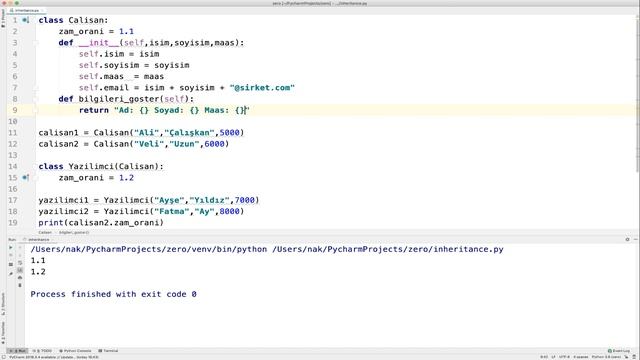Open the Event Log
Viewport: 640px width, 360px height.
(x=619, y=351)
